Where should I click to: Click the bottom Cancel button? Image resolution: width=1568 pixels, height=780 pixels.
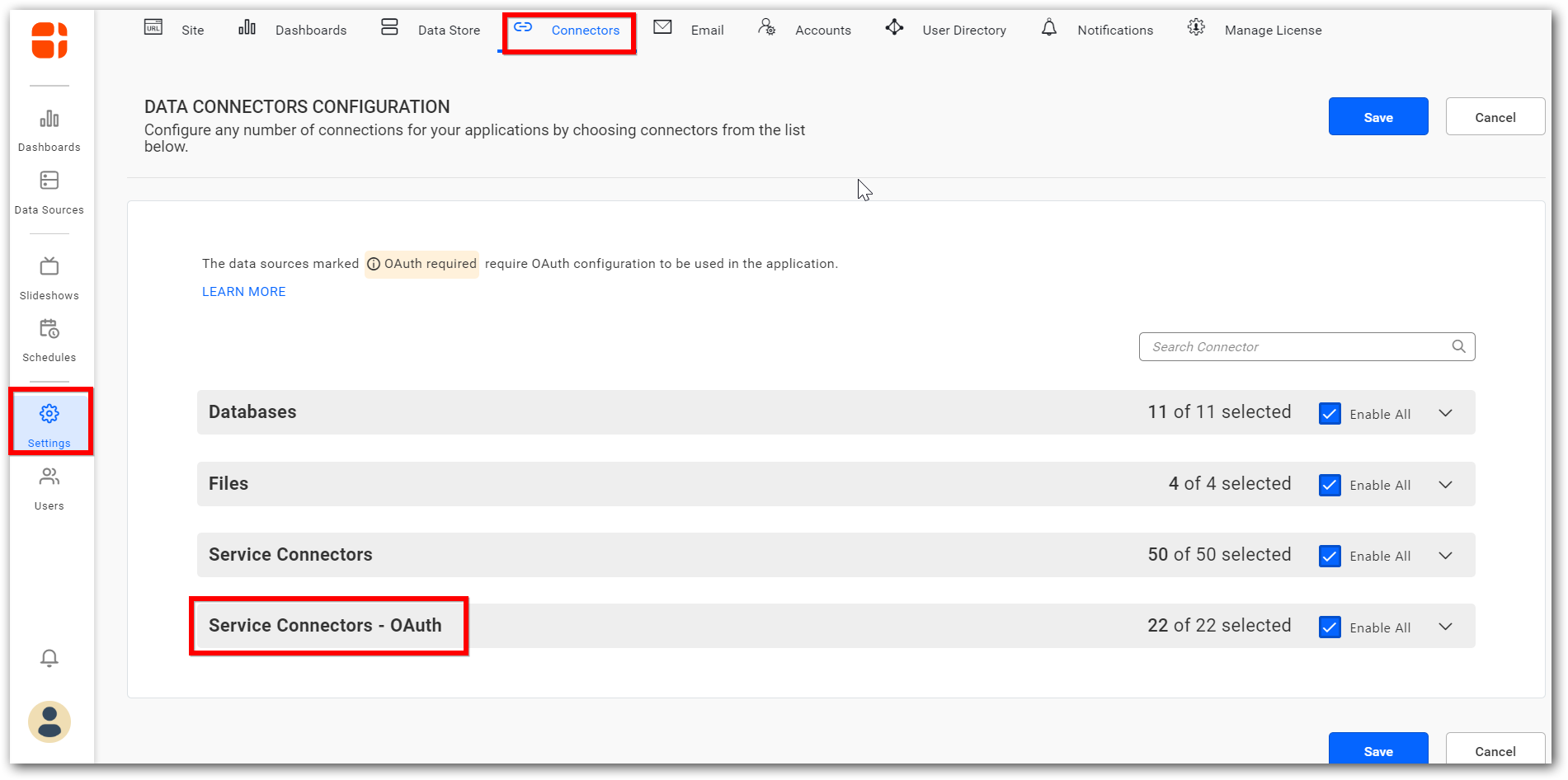(x=1495, y=749)
